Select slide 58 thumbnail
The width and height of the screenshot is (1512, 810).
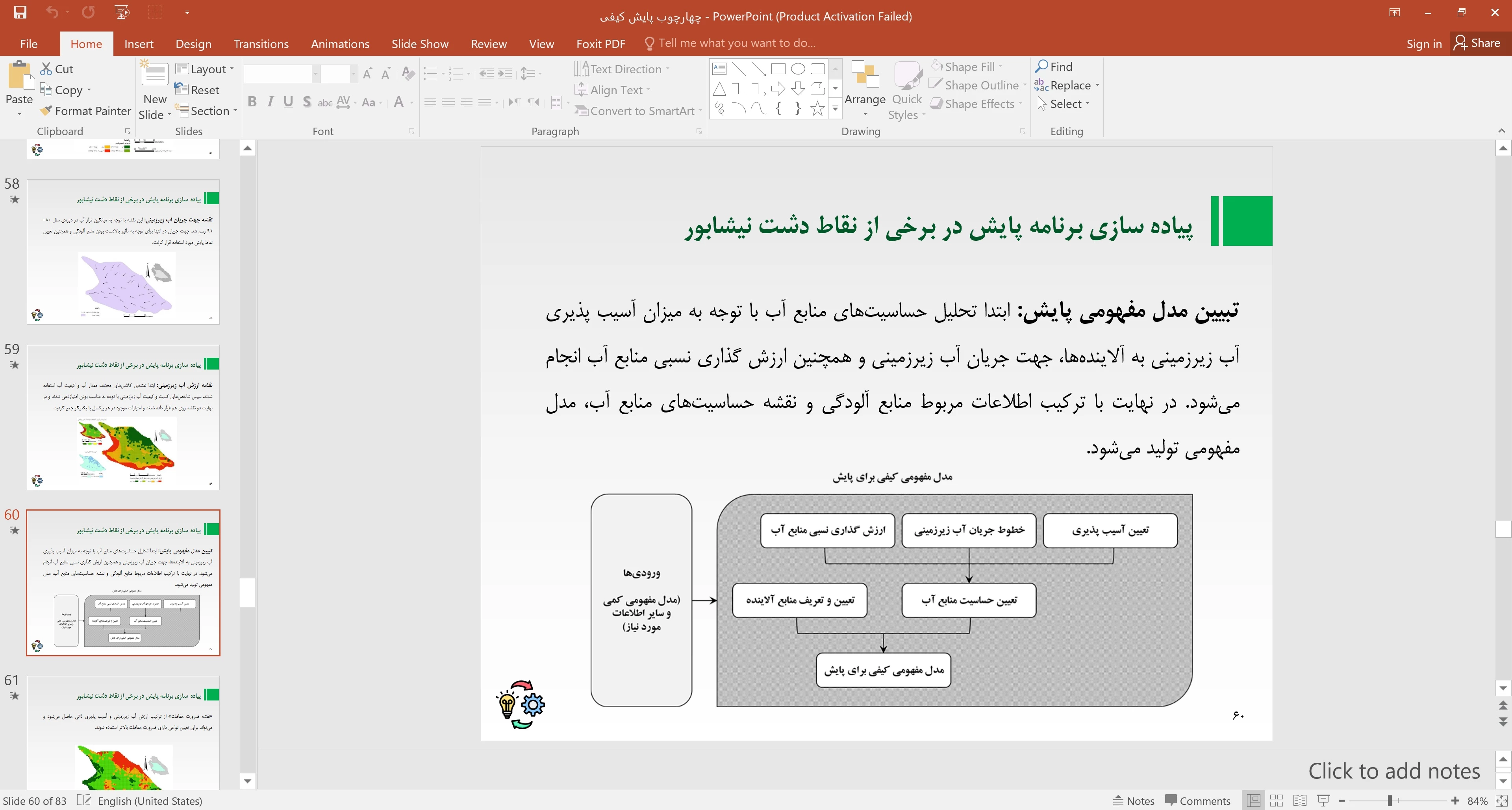[123, 252]
